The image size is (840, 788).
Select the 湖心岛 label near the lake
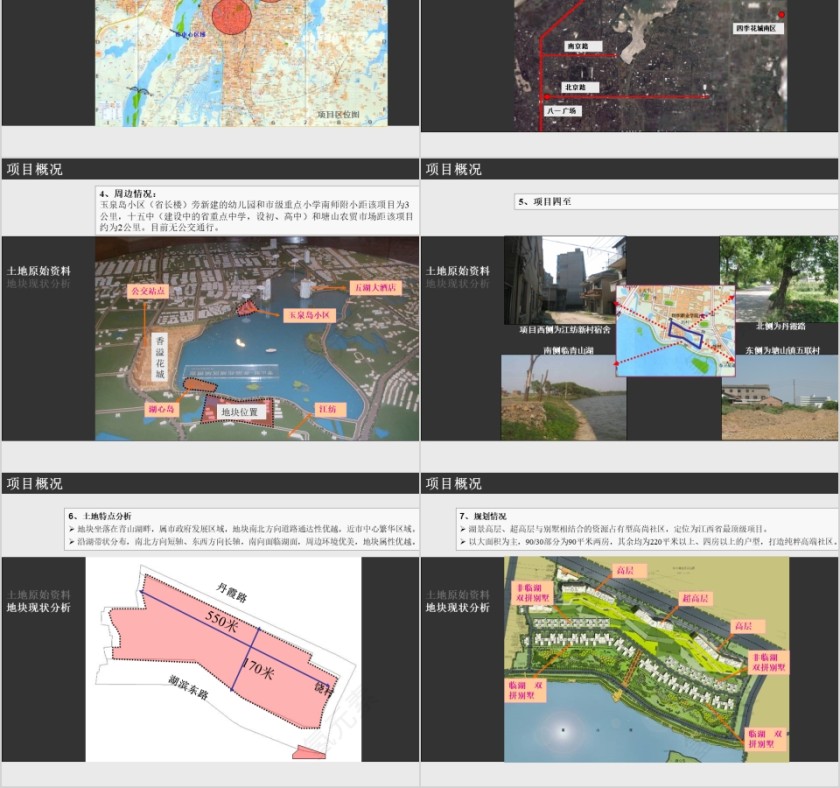[160, 409]
